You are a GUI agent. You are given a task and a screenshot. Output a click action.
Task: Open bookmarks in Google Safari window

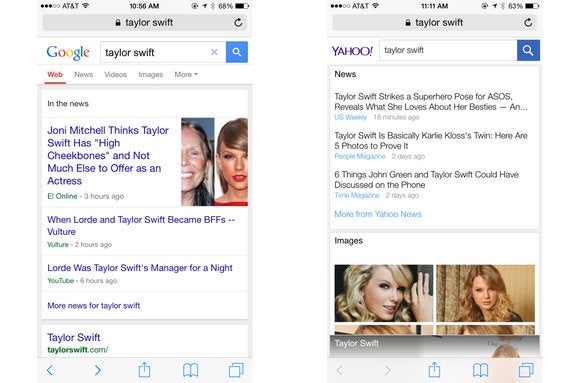tap(190, 370)
